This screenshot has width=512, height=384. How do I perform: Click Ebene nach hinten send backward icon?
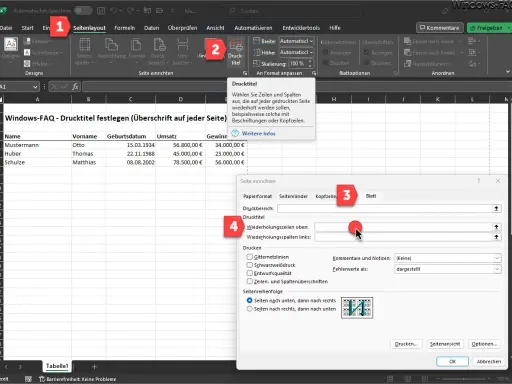coord(407,52)
